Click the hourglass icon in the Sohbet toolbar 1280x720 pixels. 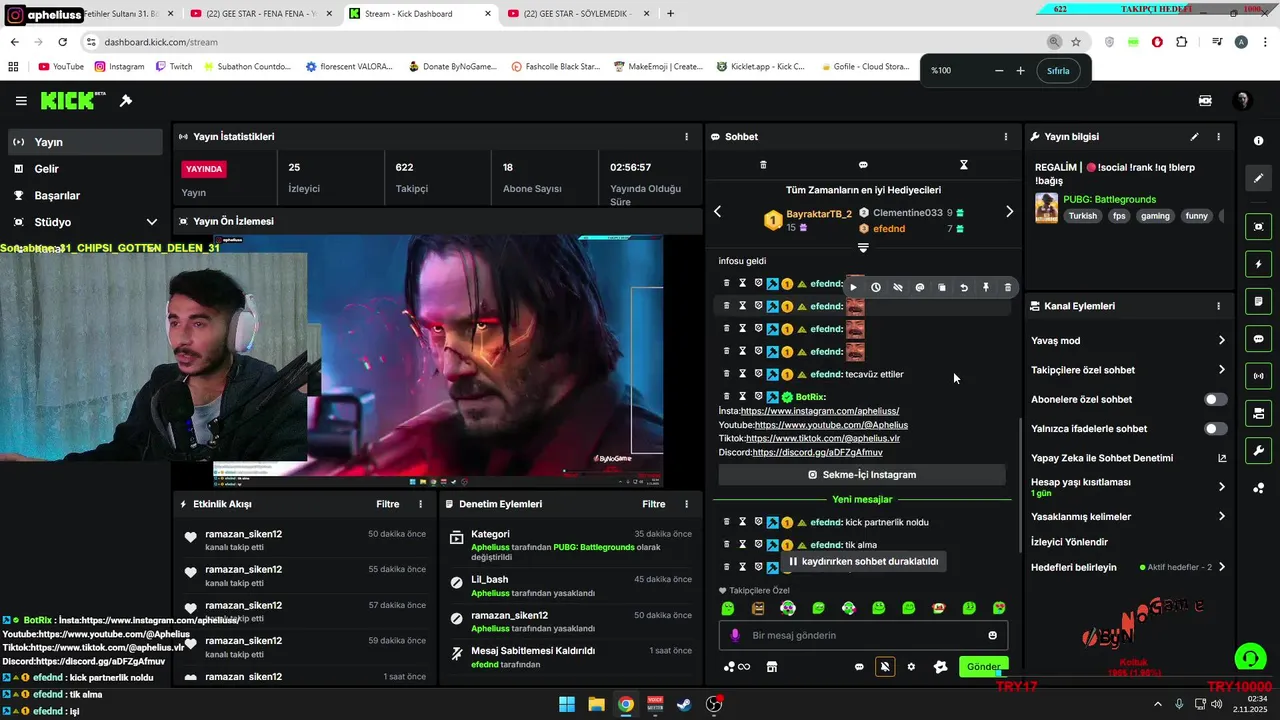[964, 165]
